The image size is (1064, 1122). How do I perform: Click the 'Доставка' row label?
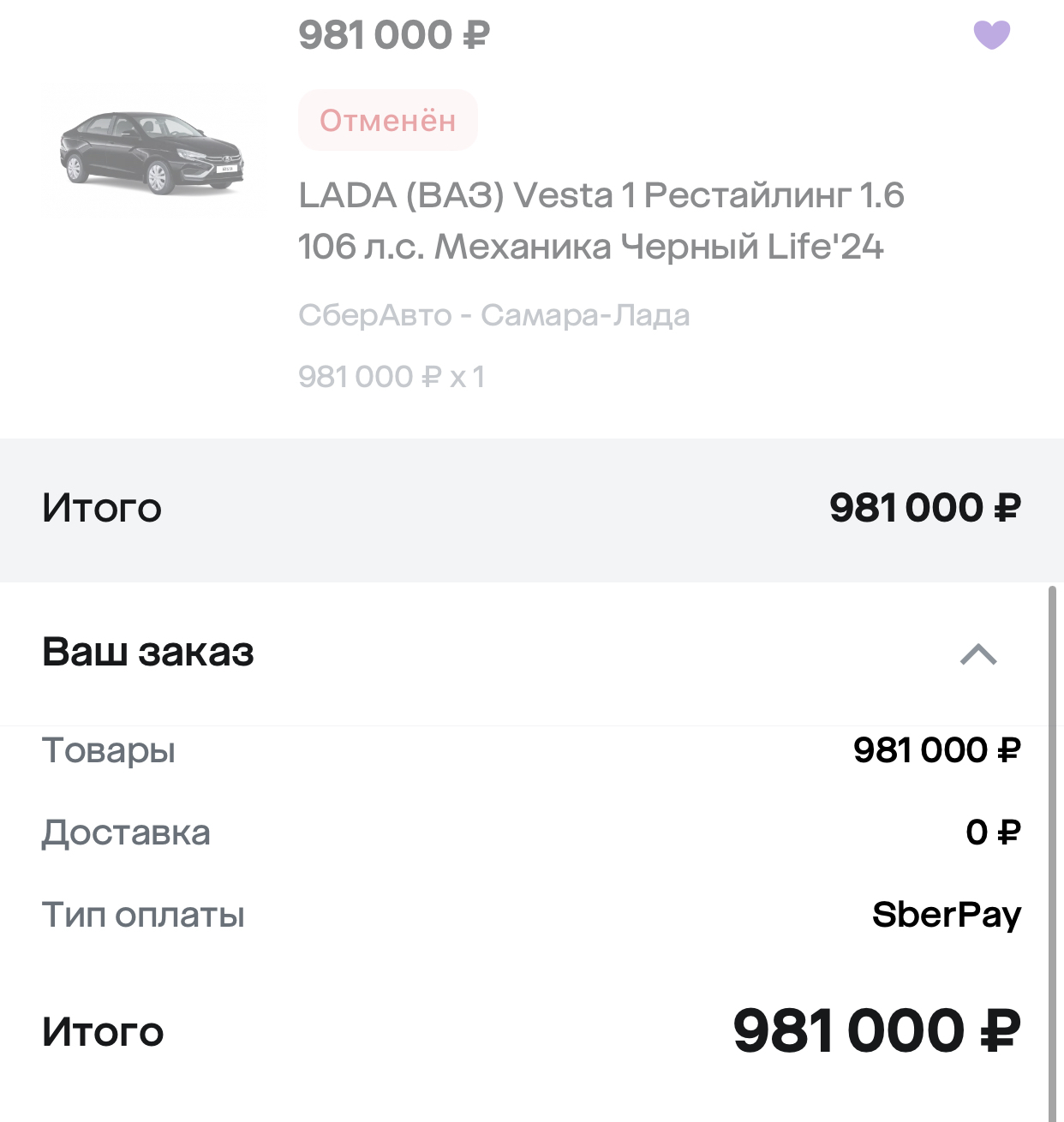point(126,833)
